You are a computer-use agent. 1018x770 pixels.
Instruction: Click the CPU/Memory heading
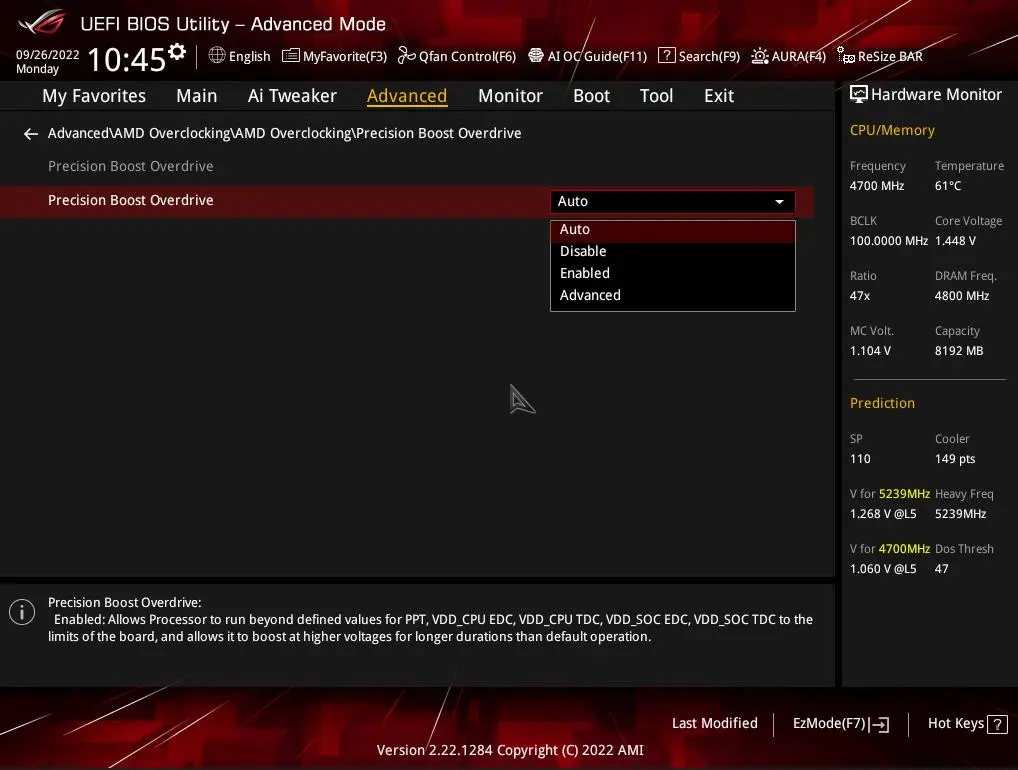(x=892, y=130)
